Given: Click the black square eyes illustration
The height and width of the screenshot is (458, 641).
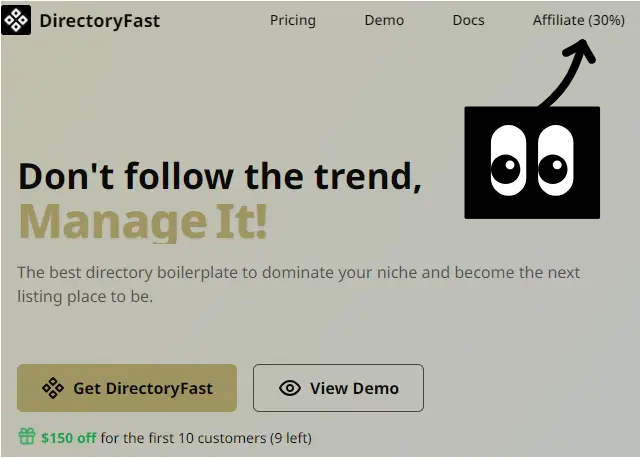Looking at the screenshot, I should tap(532, 162).
